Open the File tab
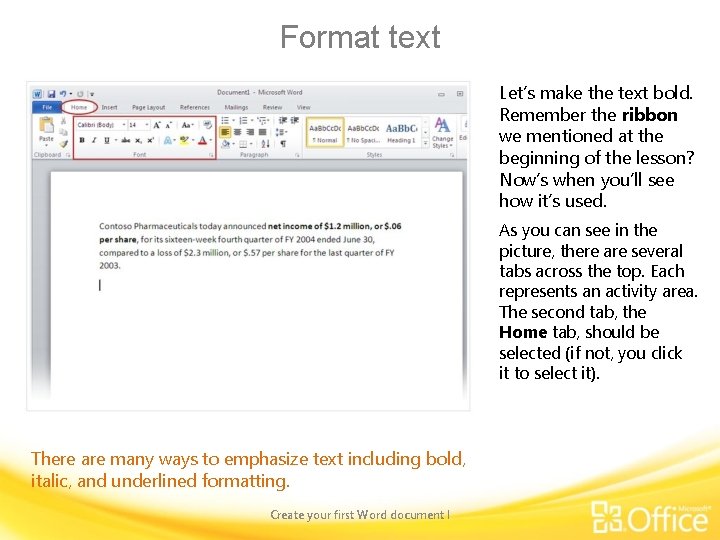 point(47,107)
